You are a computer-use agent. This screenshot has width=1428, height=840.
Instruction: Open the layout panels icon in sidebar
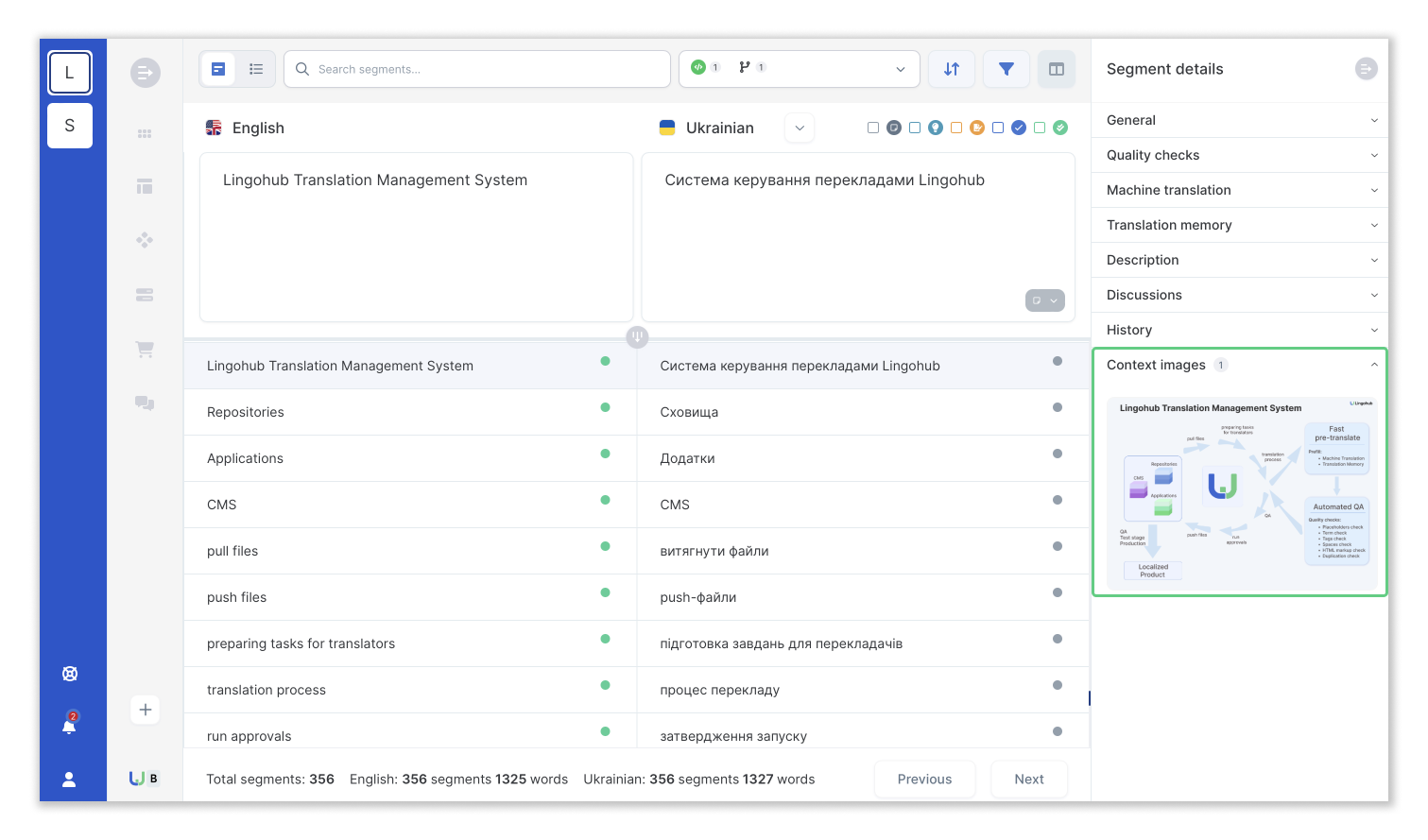click(145, 187)
